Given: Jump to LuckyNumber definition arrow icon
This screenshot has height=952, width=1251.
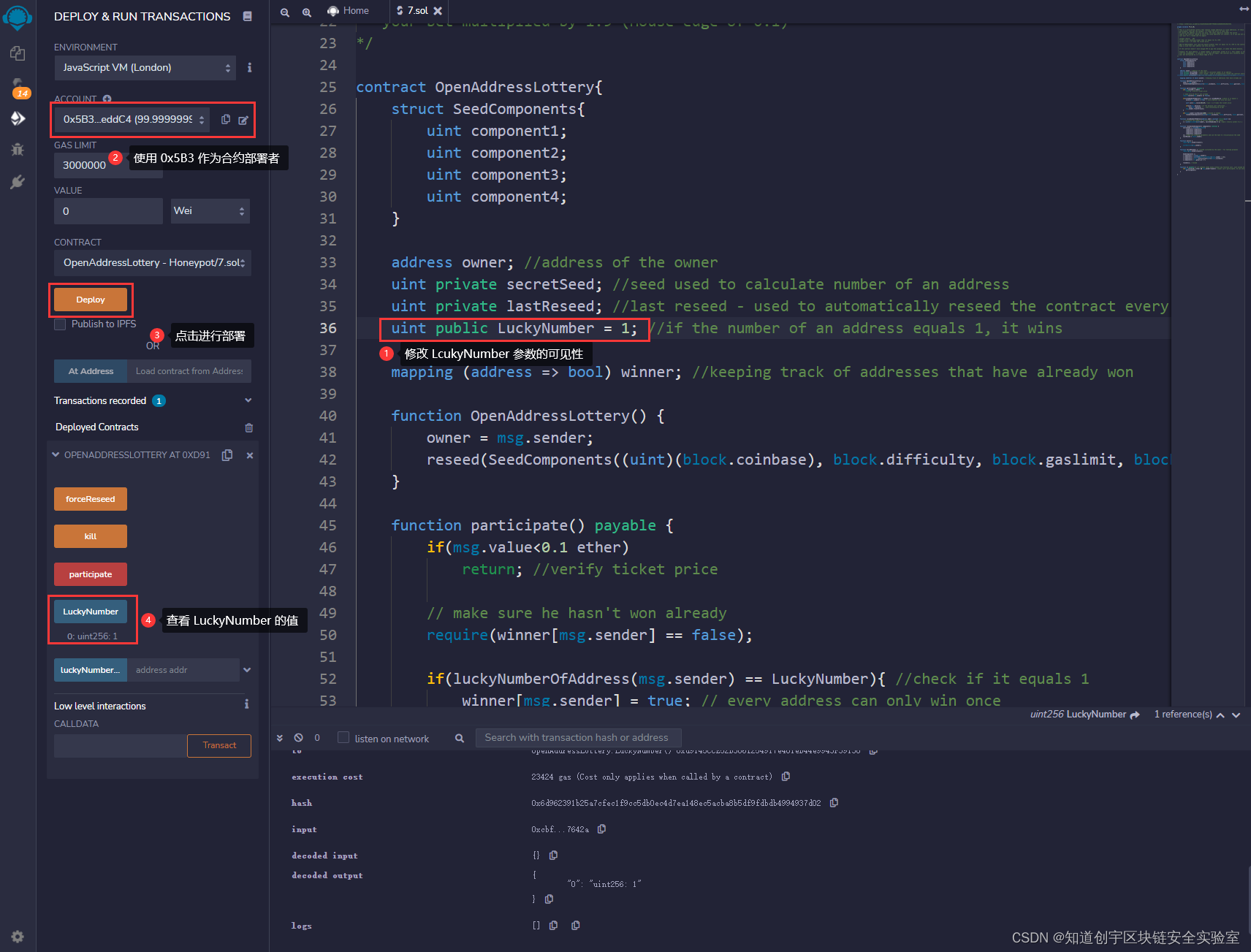Looking at the screenshot, I should point(1135,715).
